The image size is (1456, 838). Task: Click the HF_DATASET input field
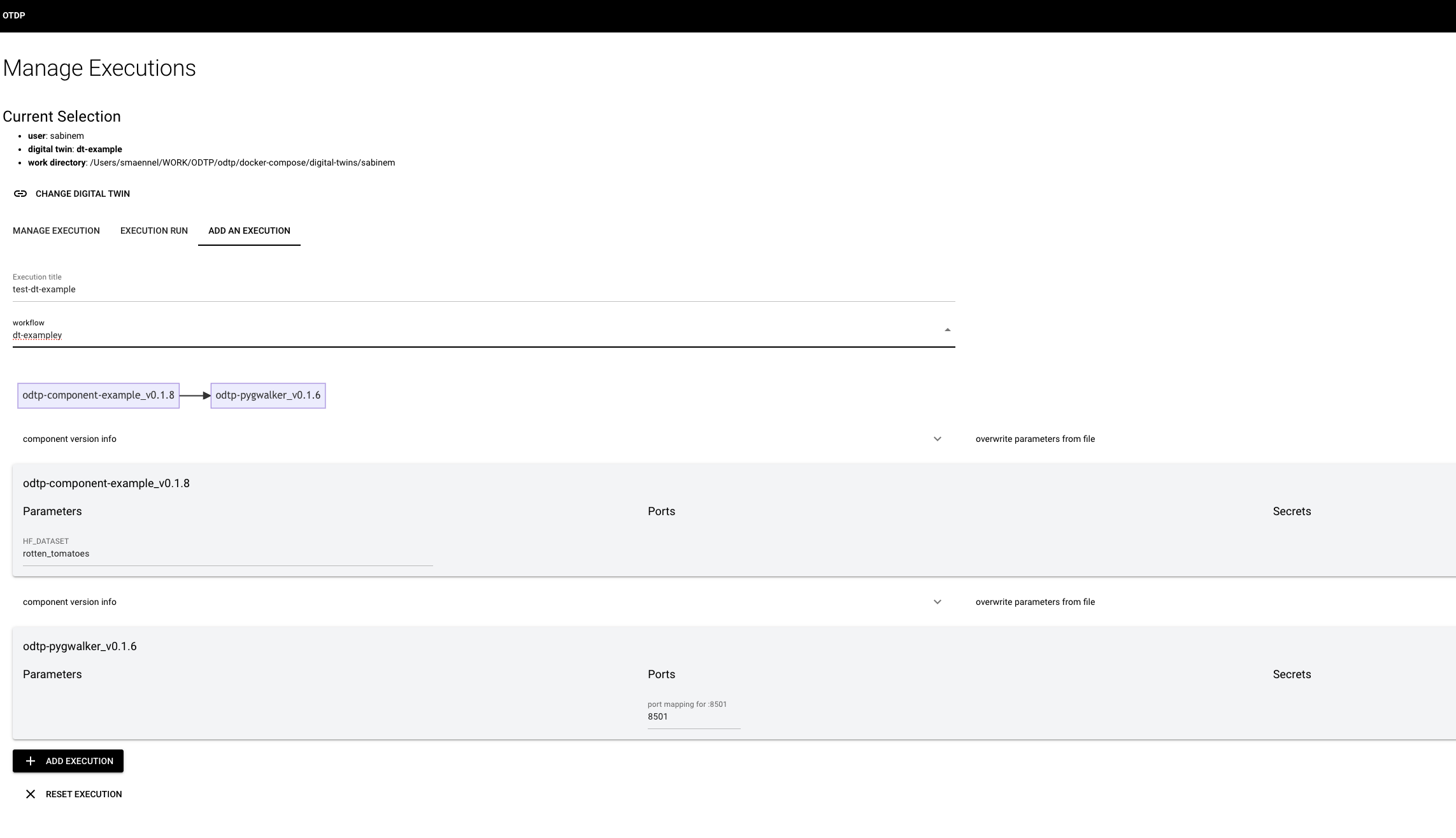227,553
